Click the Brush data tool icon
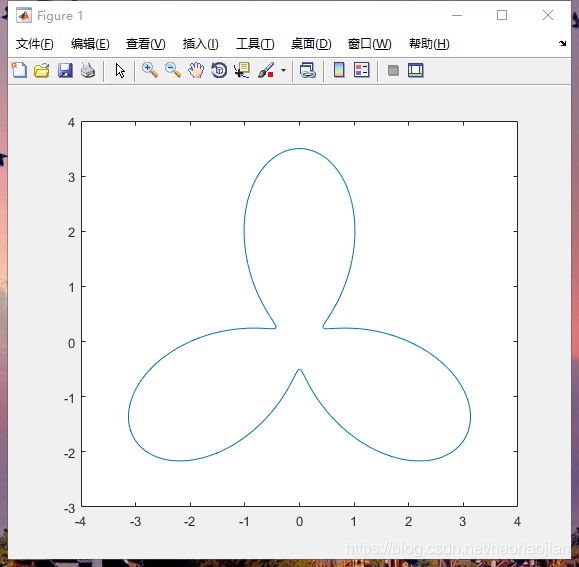Screen dimensions: 579x567 pos(266,70)
